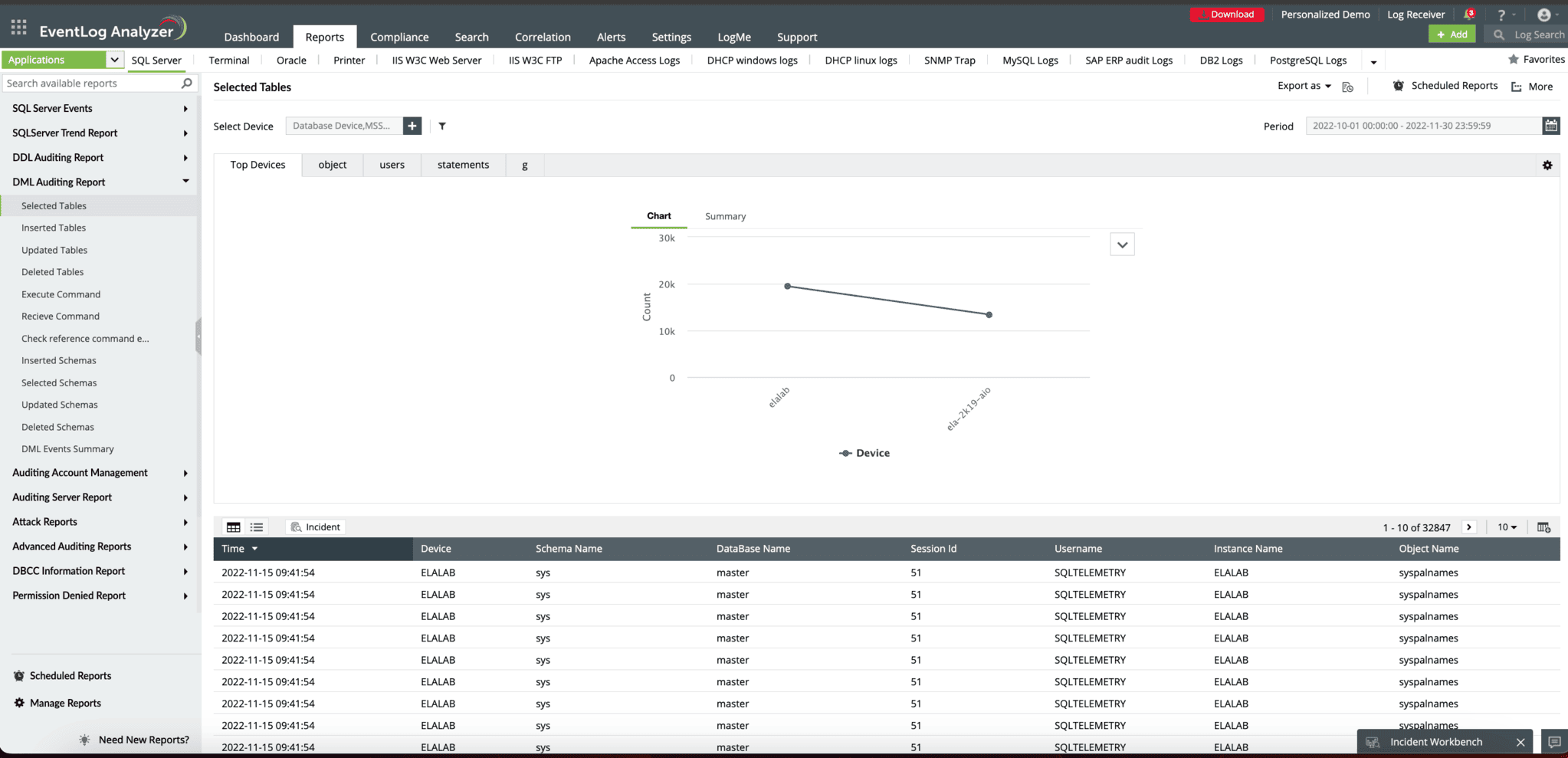Select the Oracle log type tab
Image resolution: width=1568 pixels, height=758 pixels.
pos(291,61)
